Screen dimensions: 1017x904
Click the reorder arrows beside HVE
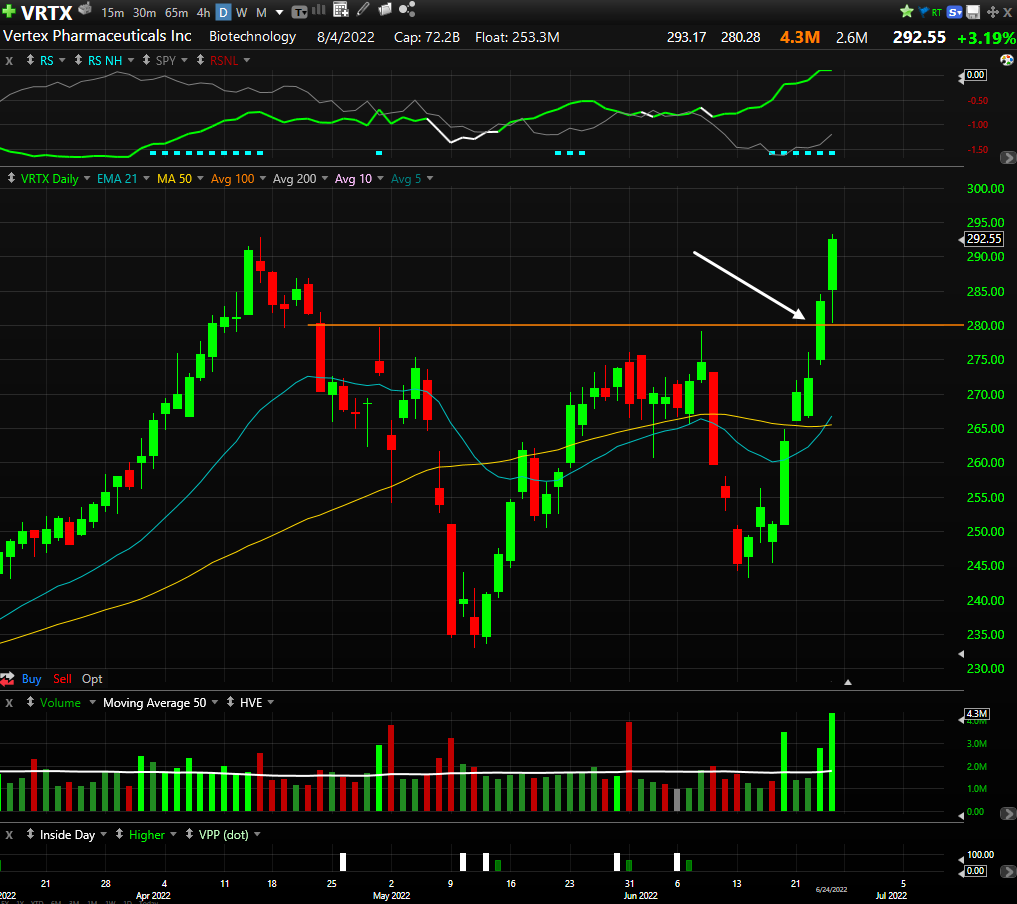pos(230,702)
